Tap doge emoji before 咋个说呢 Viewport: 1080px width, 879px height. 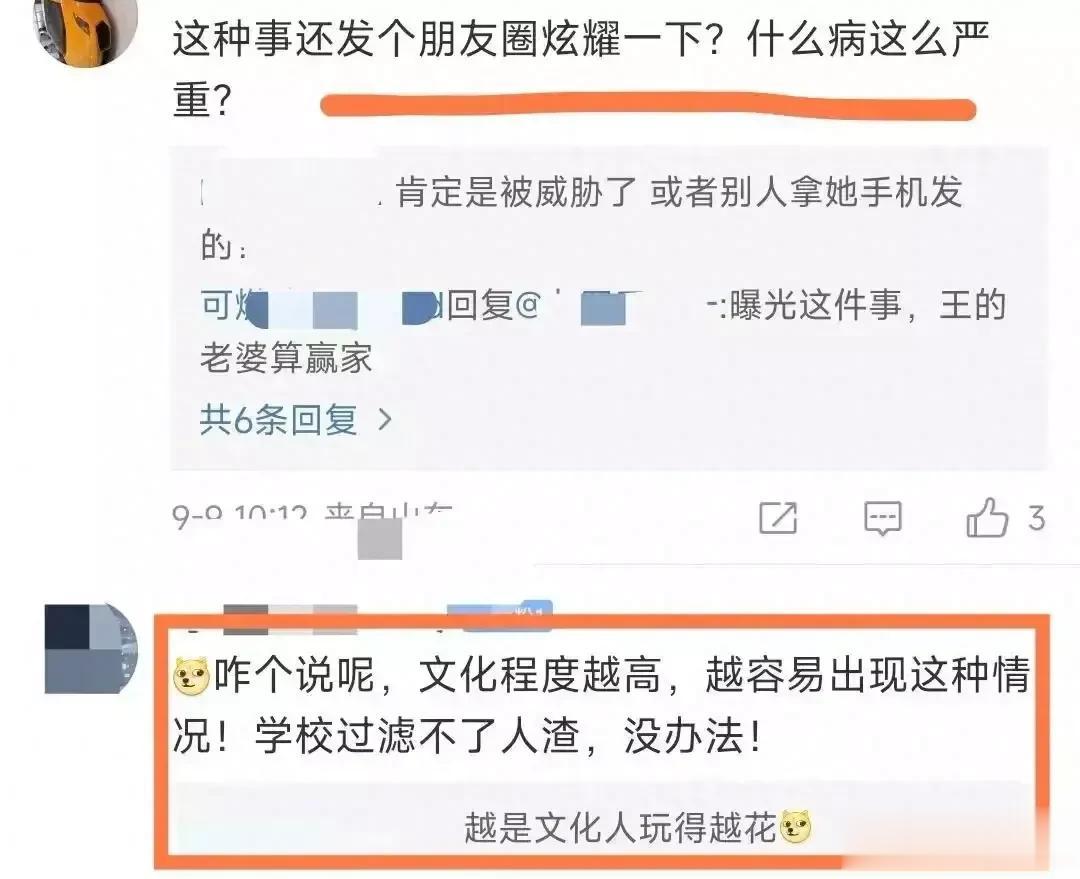pos(191,676)
